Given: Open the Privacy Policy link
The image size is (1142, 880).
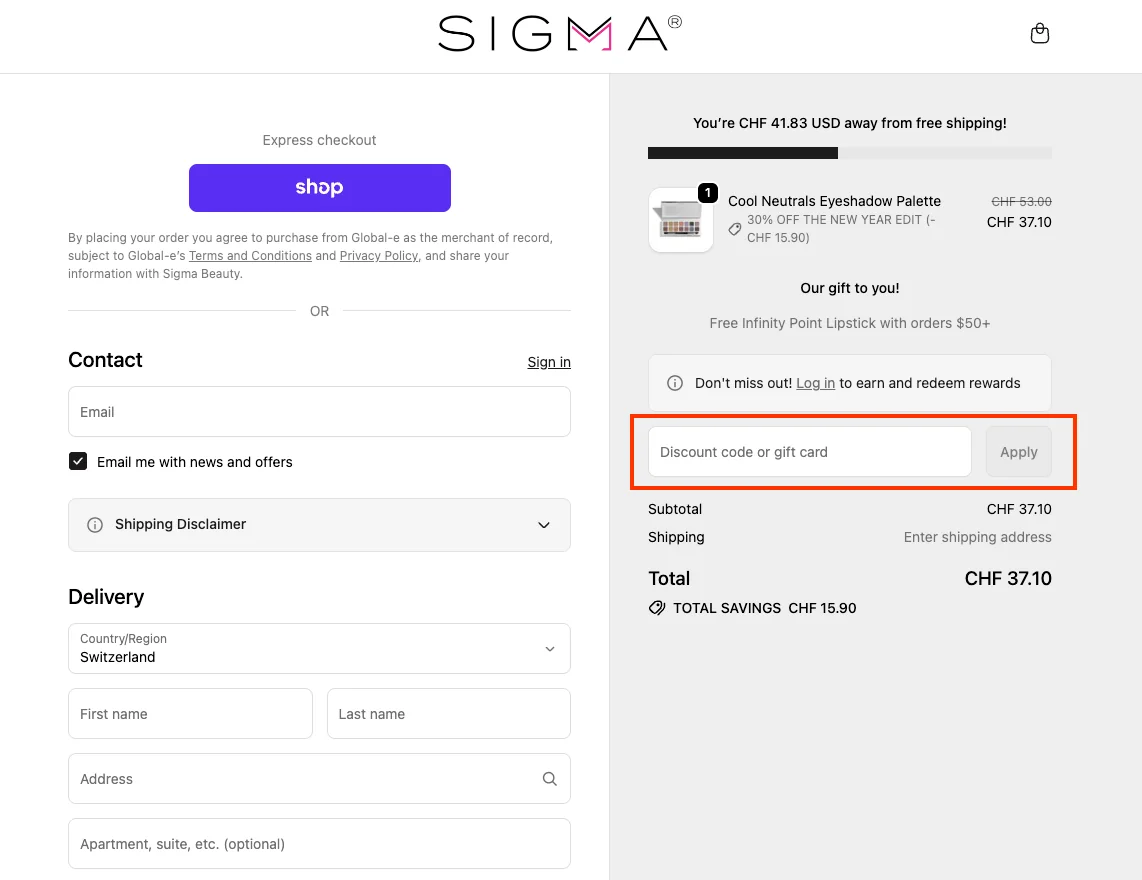Looking at the screenshot, I should pyautogui.click(x=378, y=255).
